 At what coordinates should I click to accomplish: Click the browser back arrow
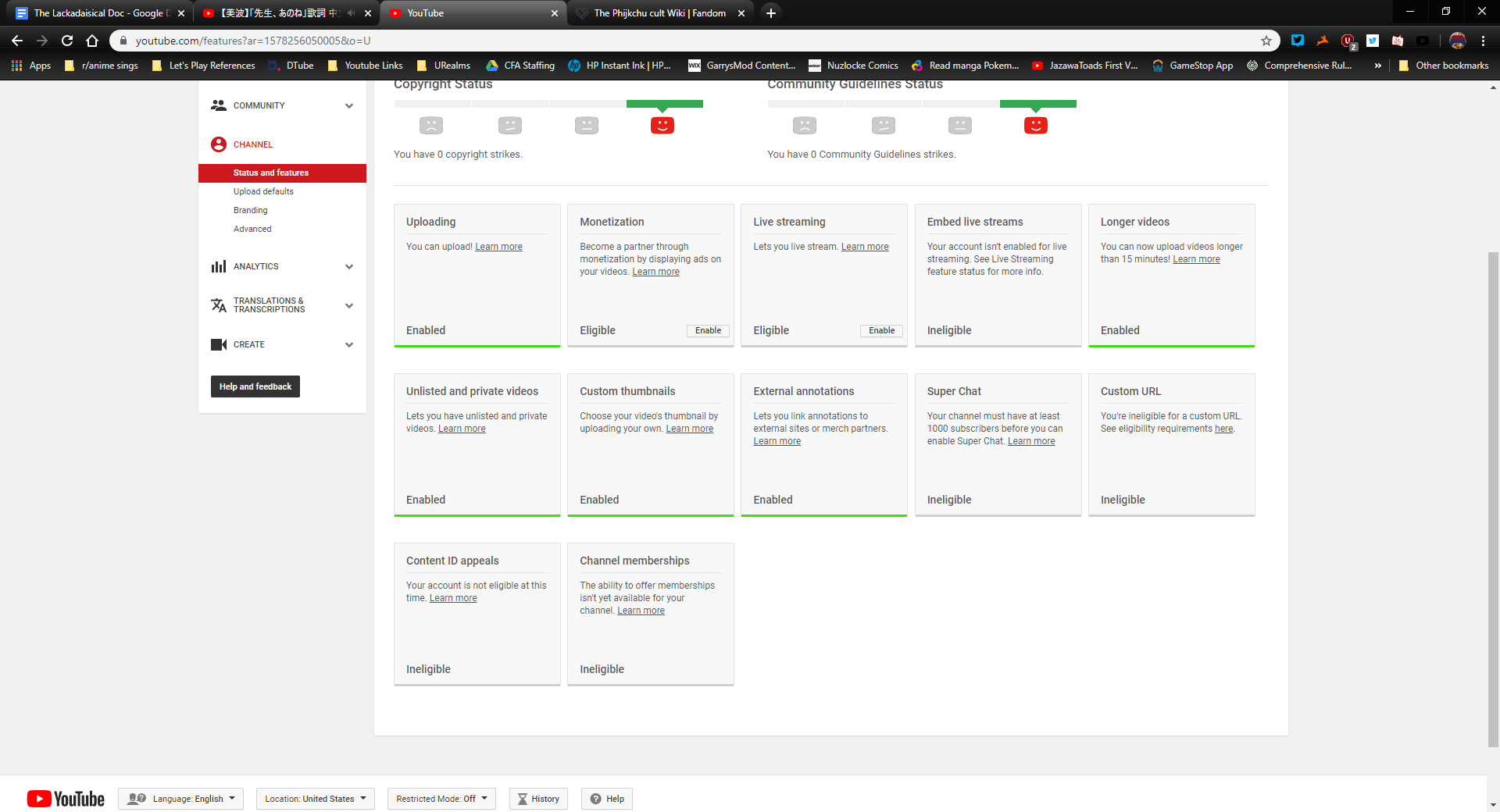pos(17,41)
